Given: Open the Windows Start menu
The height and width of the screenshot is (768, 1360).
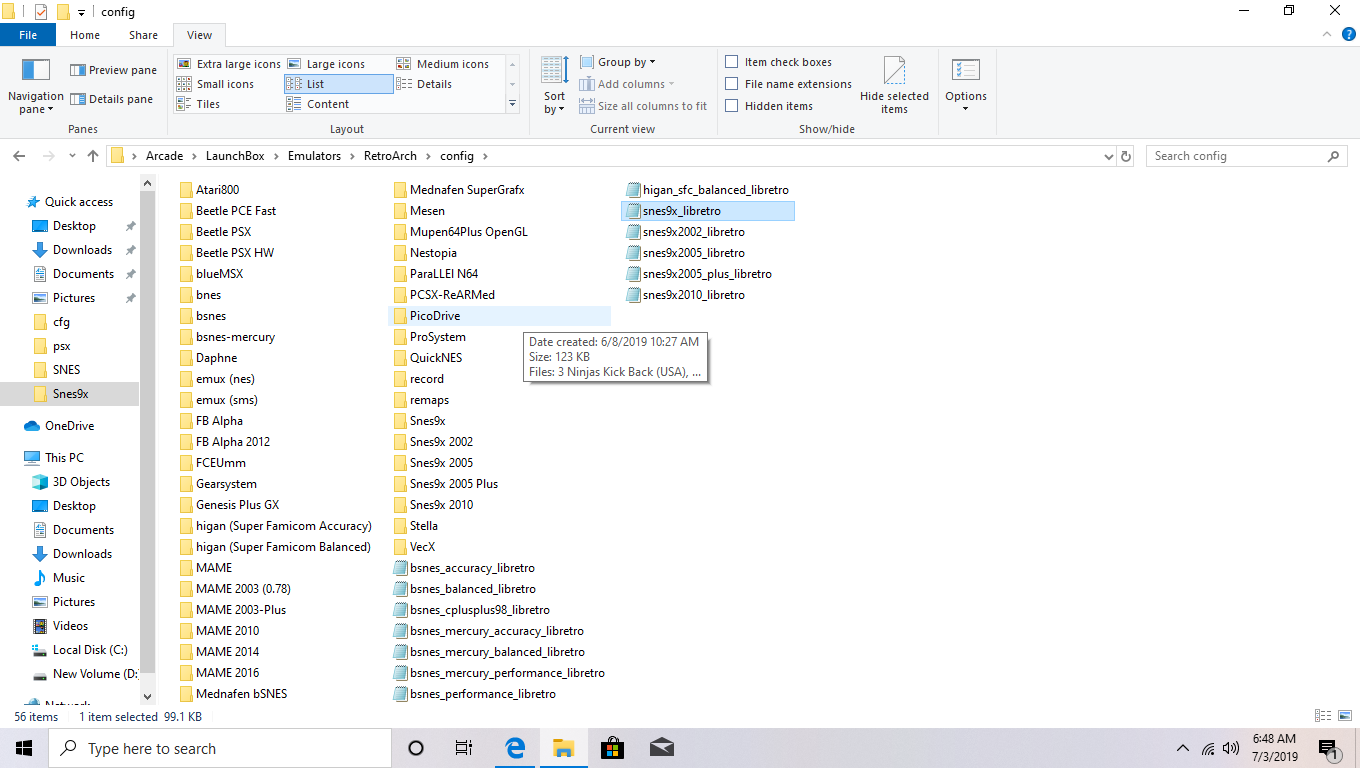Looking at the screenshot, I should pyautogui.click(x=24, y=748).
